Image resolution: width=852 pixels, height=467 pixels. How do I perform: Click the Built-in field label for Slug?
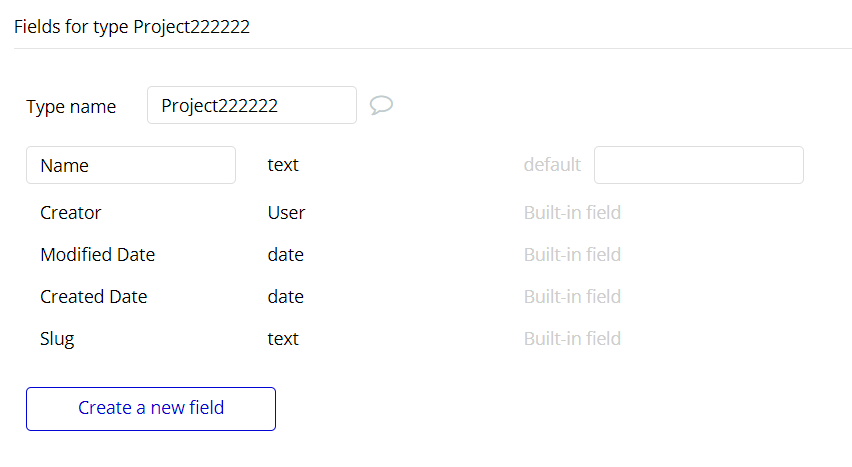tap(572, 339)
